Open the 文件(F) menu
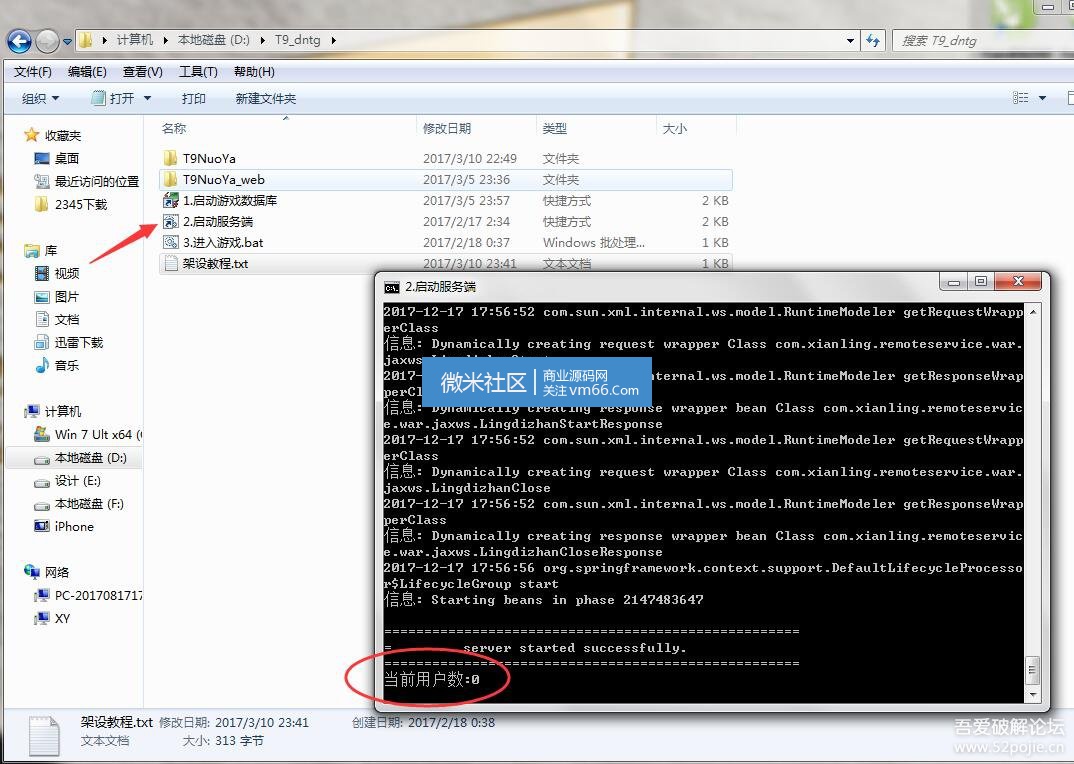 (33, 72)
